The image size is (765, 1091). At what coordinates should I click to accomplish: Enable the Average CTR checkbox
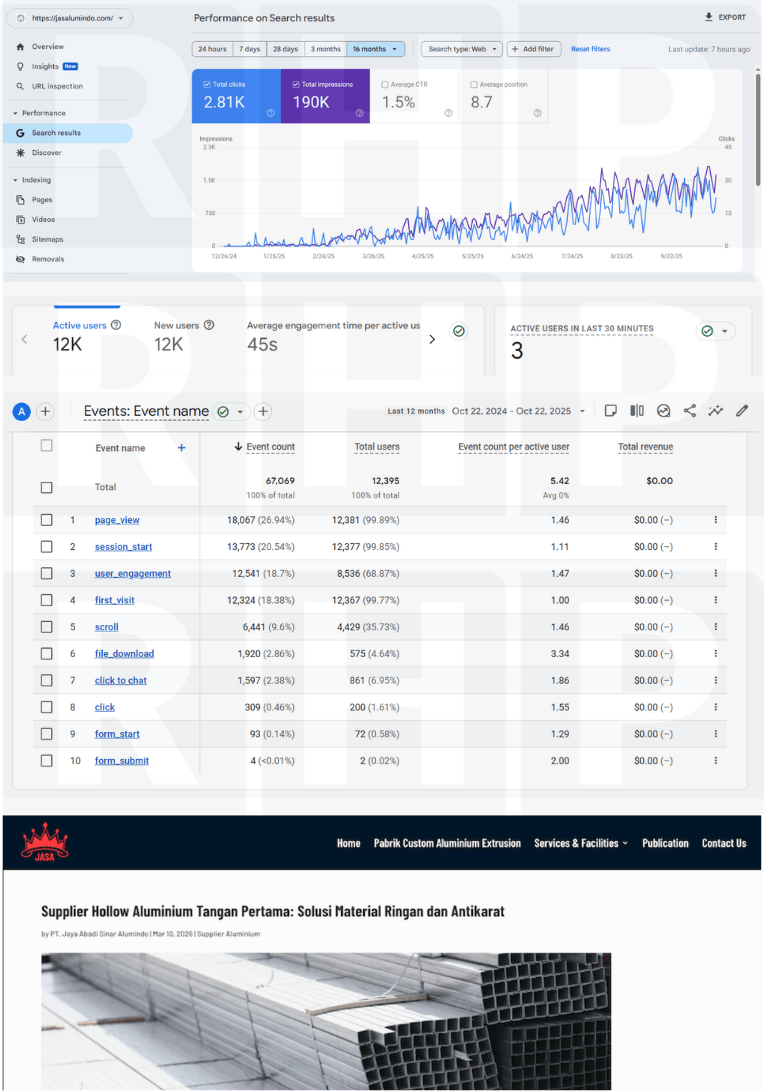tap(386, 85)
